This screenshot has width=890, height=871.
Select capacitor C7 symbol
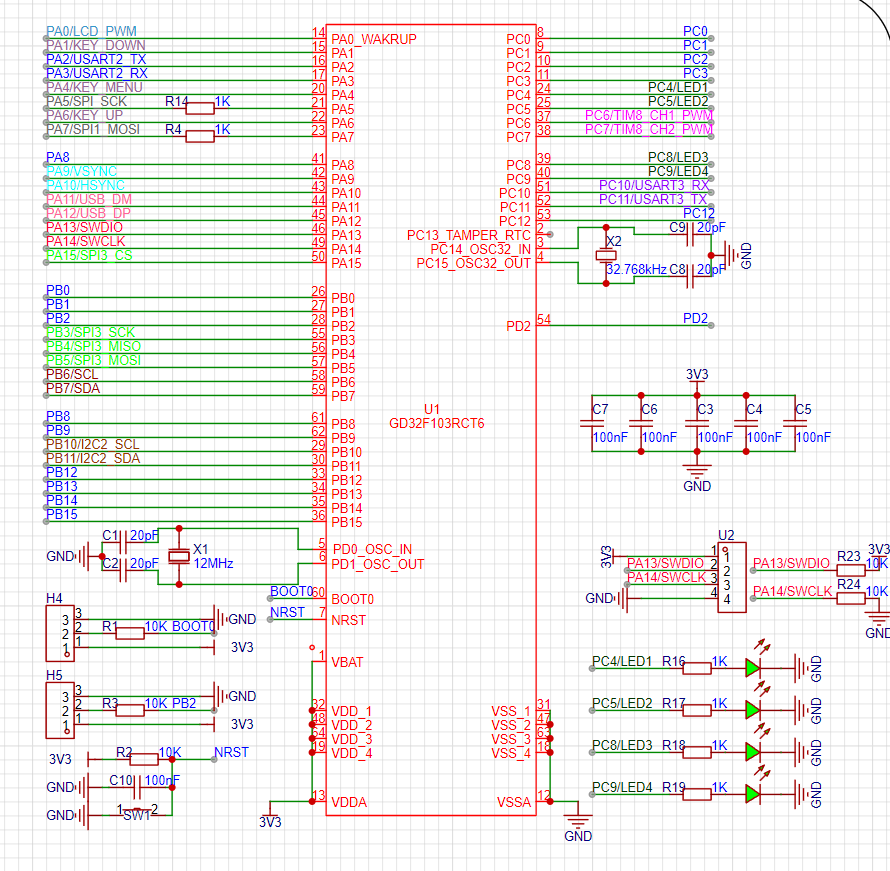tap(591, 423)
